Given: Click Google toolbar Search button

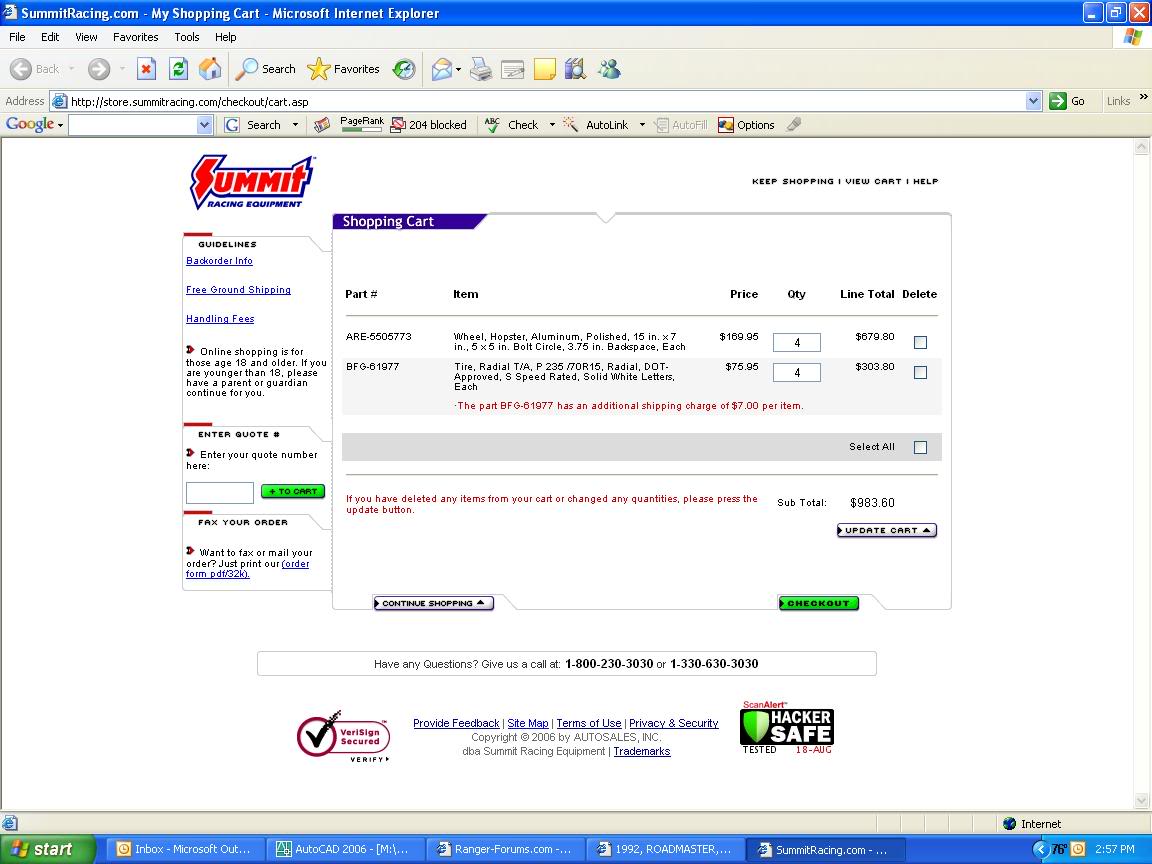Looking at the screenshot, I should (x=253, y=125).
